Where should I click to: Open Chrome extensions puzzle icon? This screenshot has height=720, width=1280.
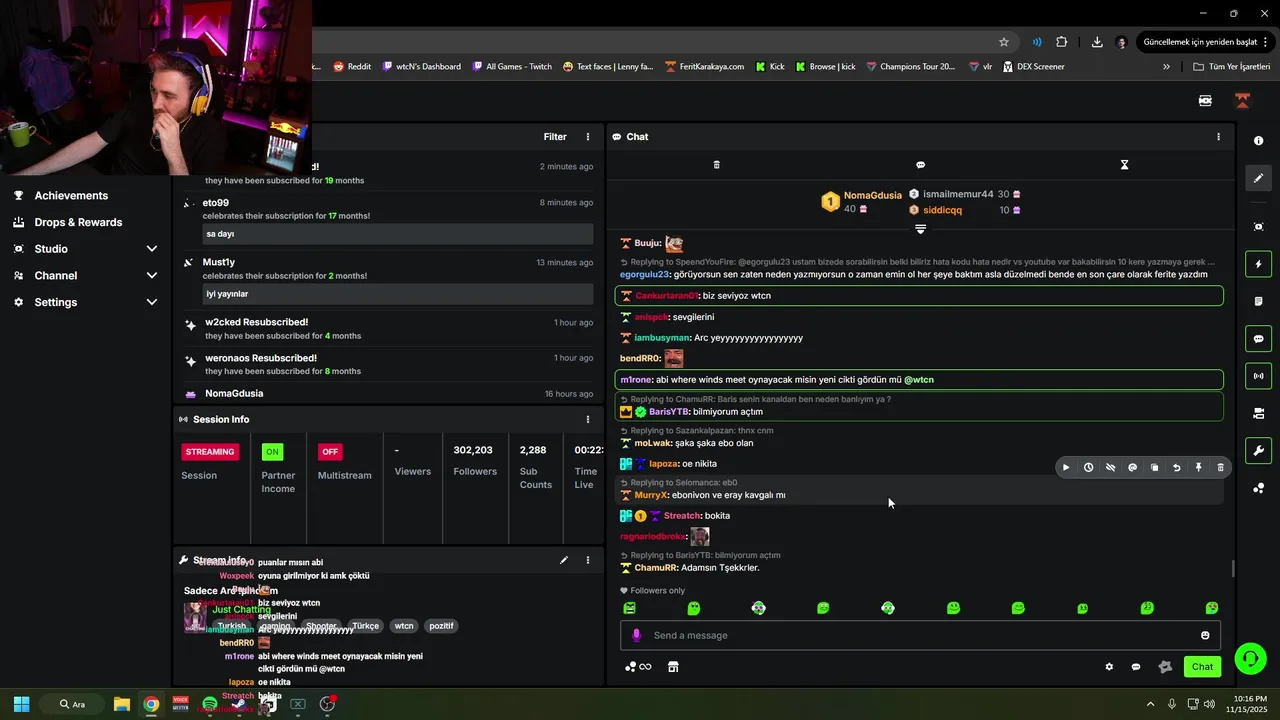[1062, 42]
